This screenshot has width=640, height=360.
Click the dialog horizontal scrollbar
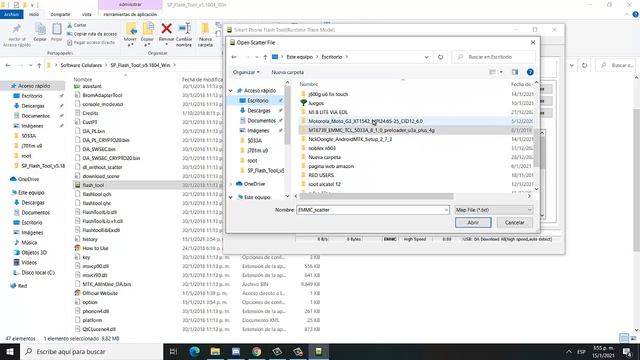tap(376, 196)
